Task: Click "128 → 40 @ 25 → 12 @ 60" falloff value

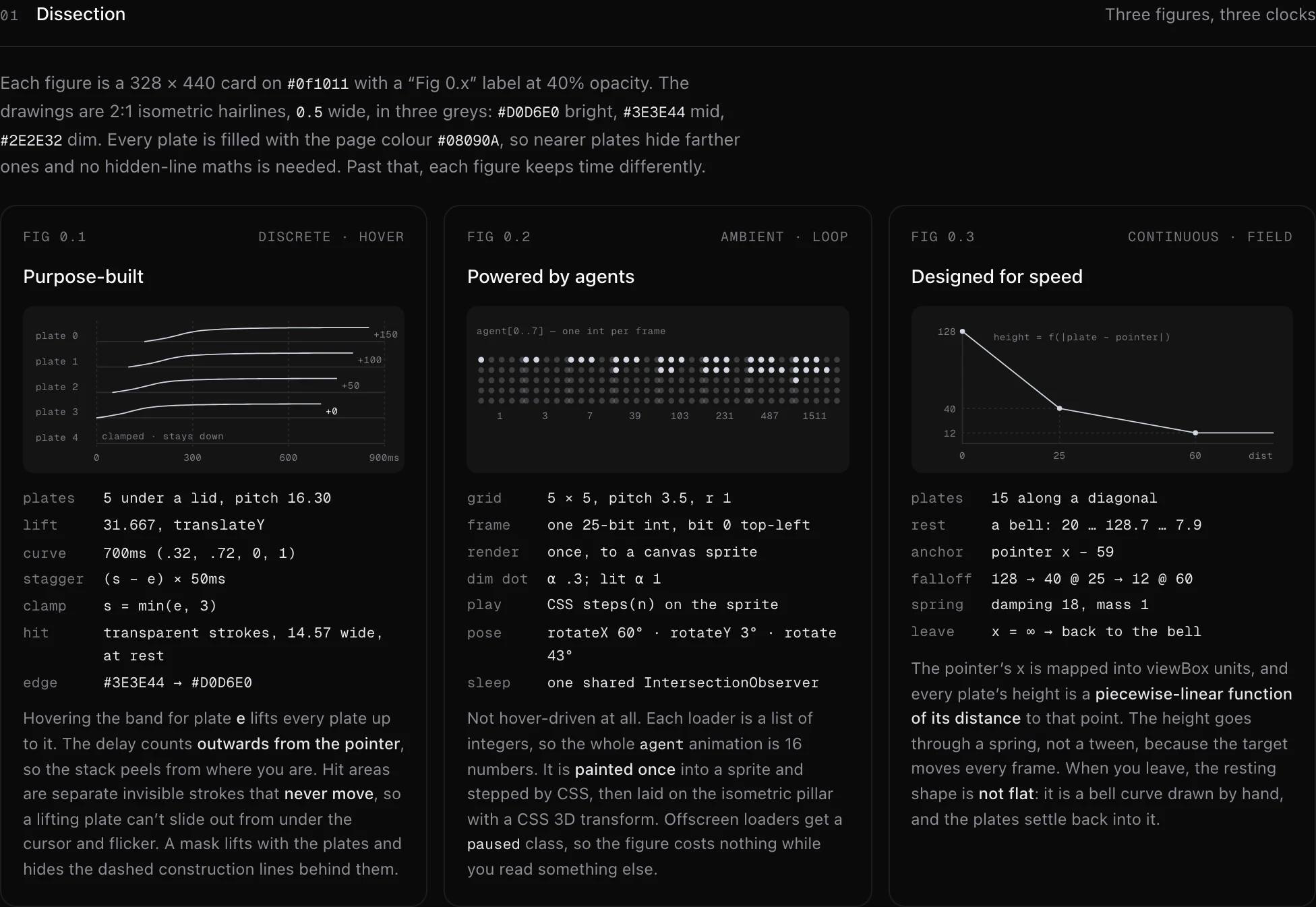Action: click(1092, 579)
